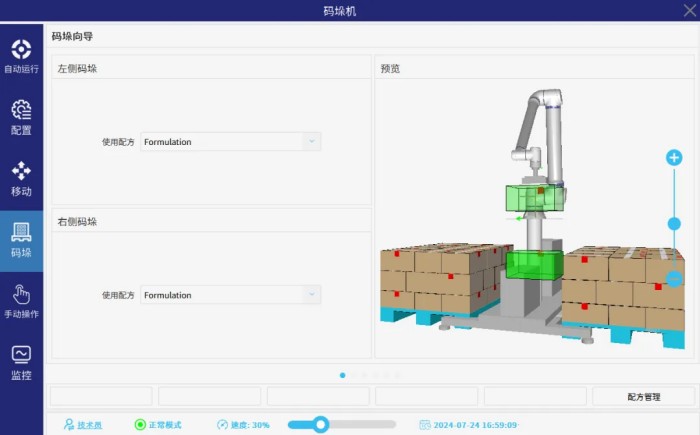Click the calendar date-time icon
Screen dimensions: 700x435
point(424,425)
